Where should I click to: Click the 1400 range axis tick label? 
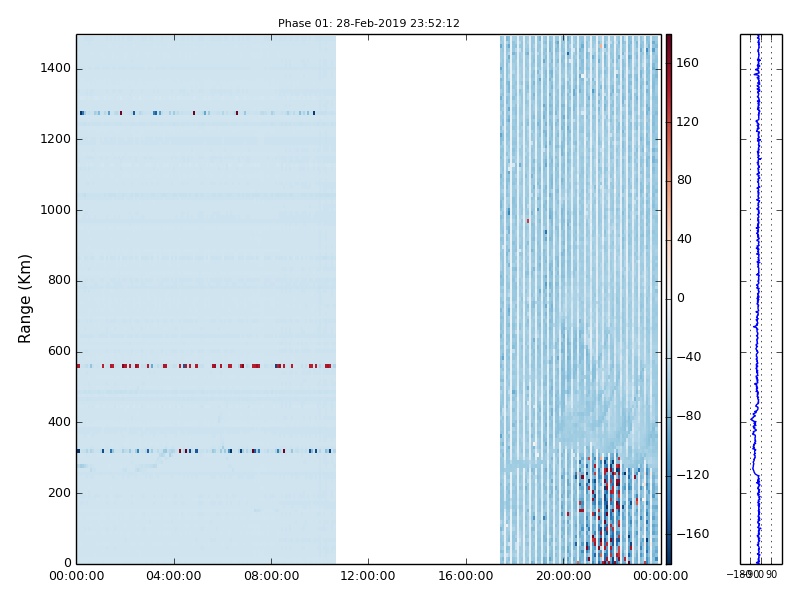(56, 68)
